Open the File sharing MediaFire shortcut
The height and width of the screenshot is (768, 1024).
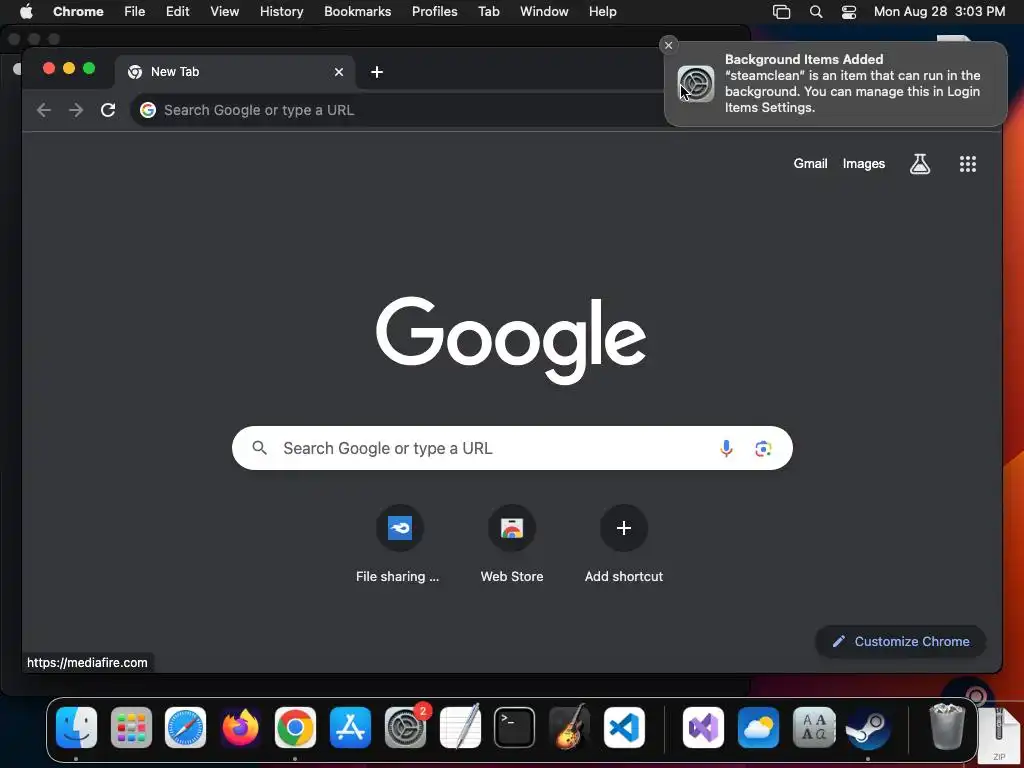point(399,543)
